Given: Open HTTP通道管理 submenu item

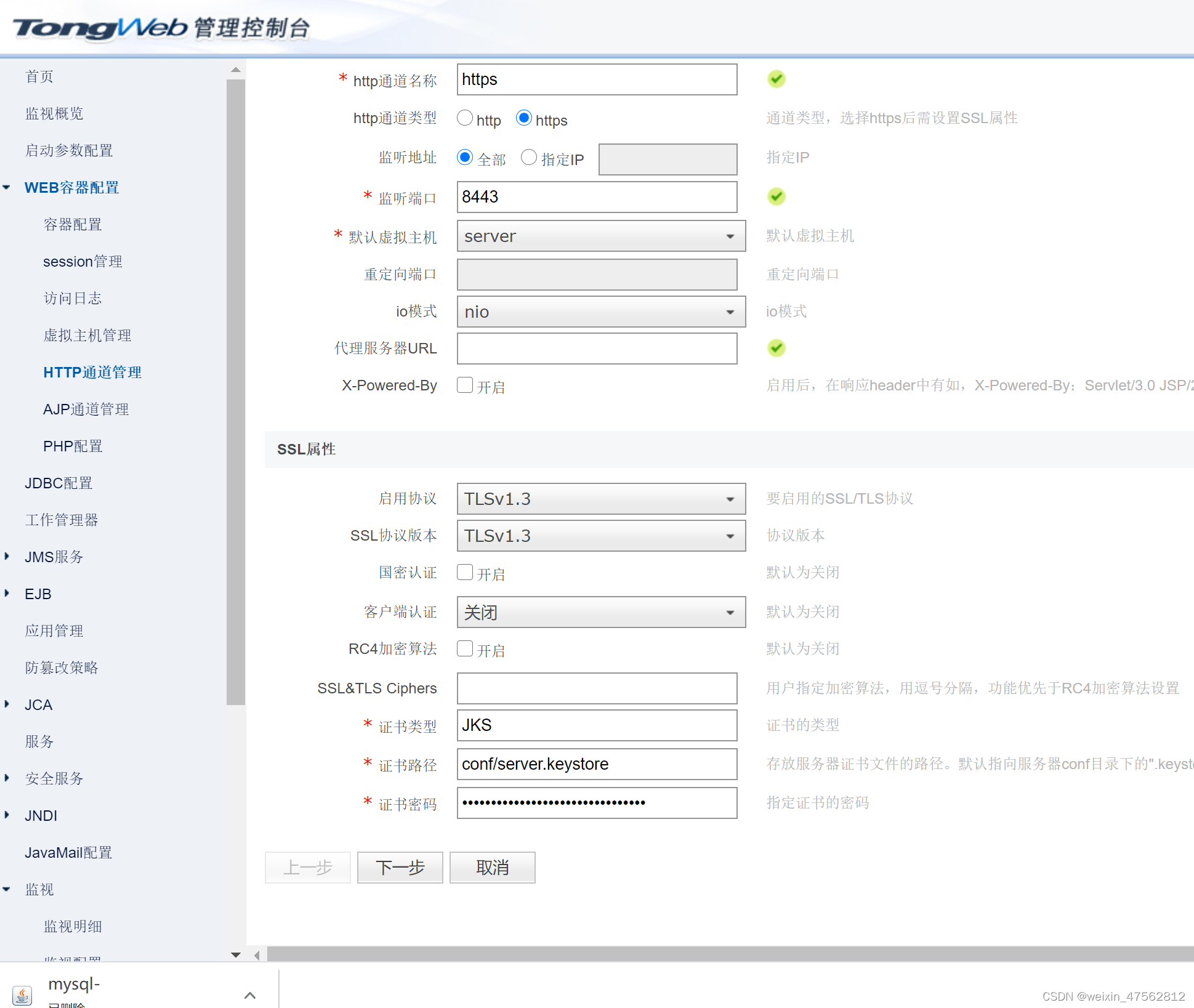Looking at the screenshot, I should (x=92, y=372).
